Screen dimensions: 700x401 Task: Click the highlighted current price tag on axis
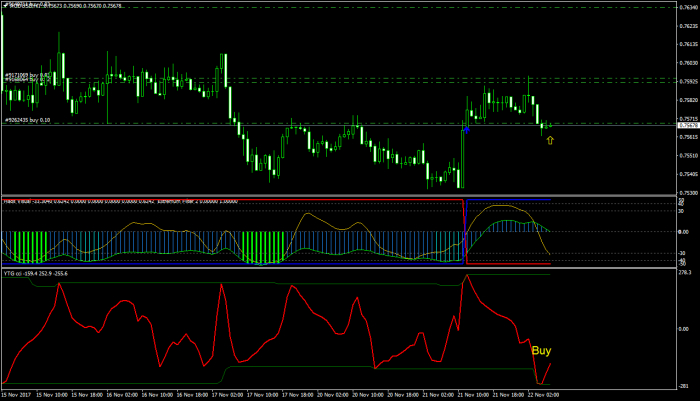pyautogui.click(x=688, y=125)
